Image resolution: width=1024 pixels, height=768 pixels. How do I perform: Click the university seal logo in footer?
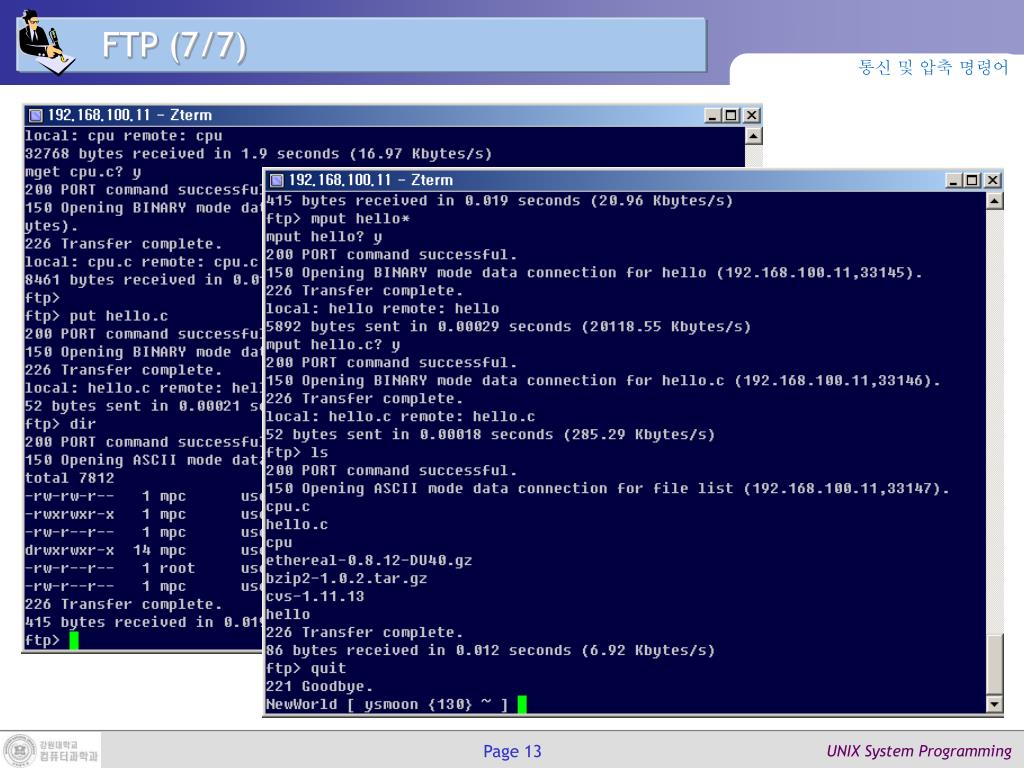tap(20, 750)
